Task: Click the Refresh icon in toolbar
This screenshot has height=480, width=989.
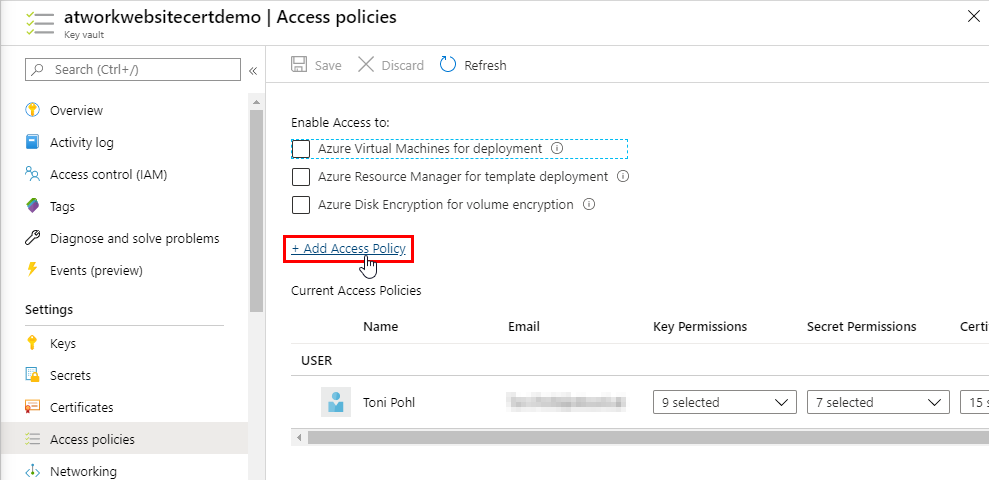Action: tap(447, 65)
